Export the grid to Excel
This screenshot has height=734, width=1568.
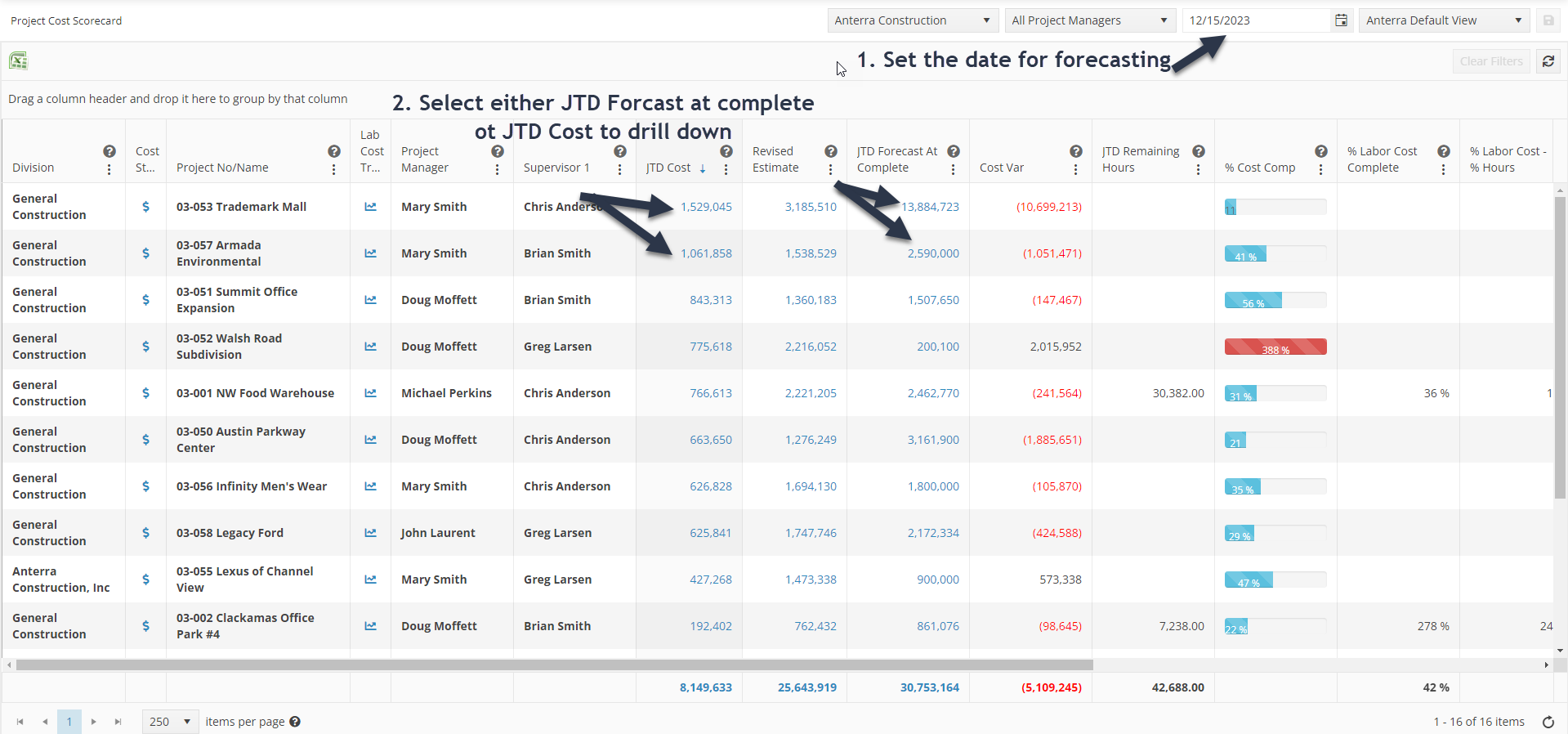pos(18,61)
